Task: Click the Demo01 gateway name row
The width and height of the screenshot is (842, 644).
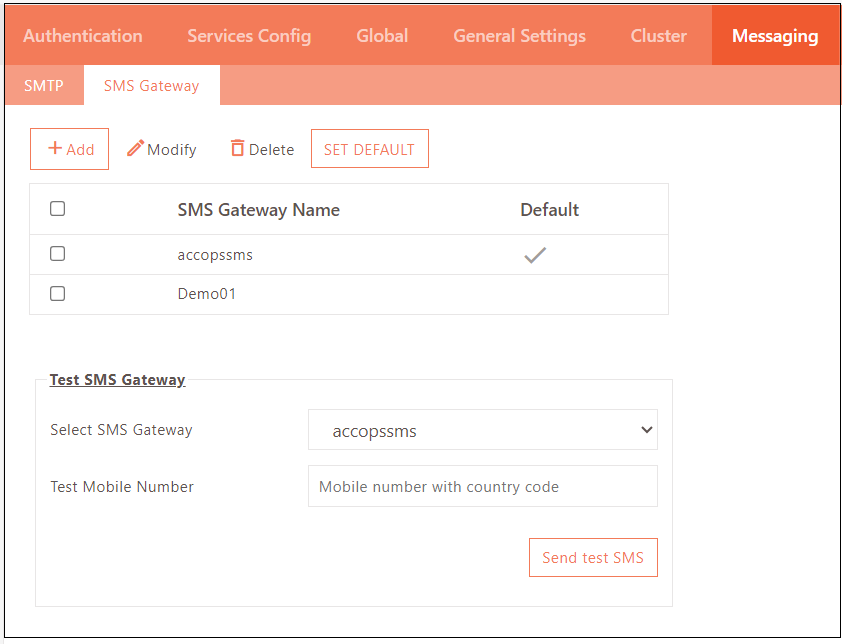Action: pyautogui.click(x=207, y=294)
